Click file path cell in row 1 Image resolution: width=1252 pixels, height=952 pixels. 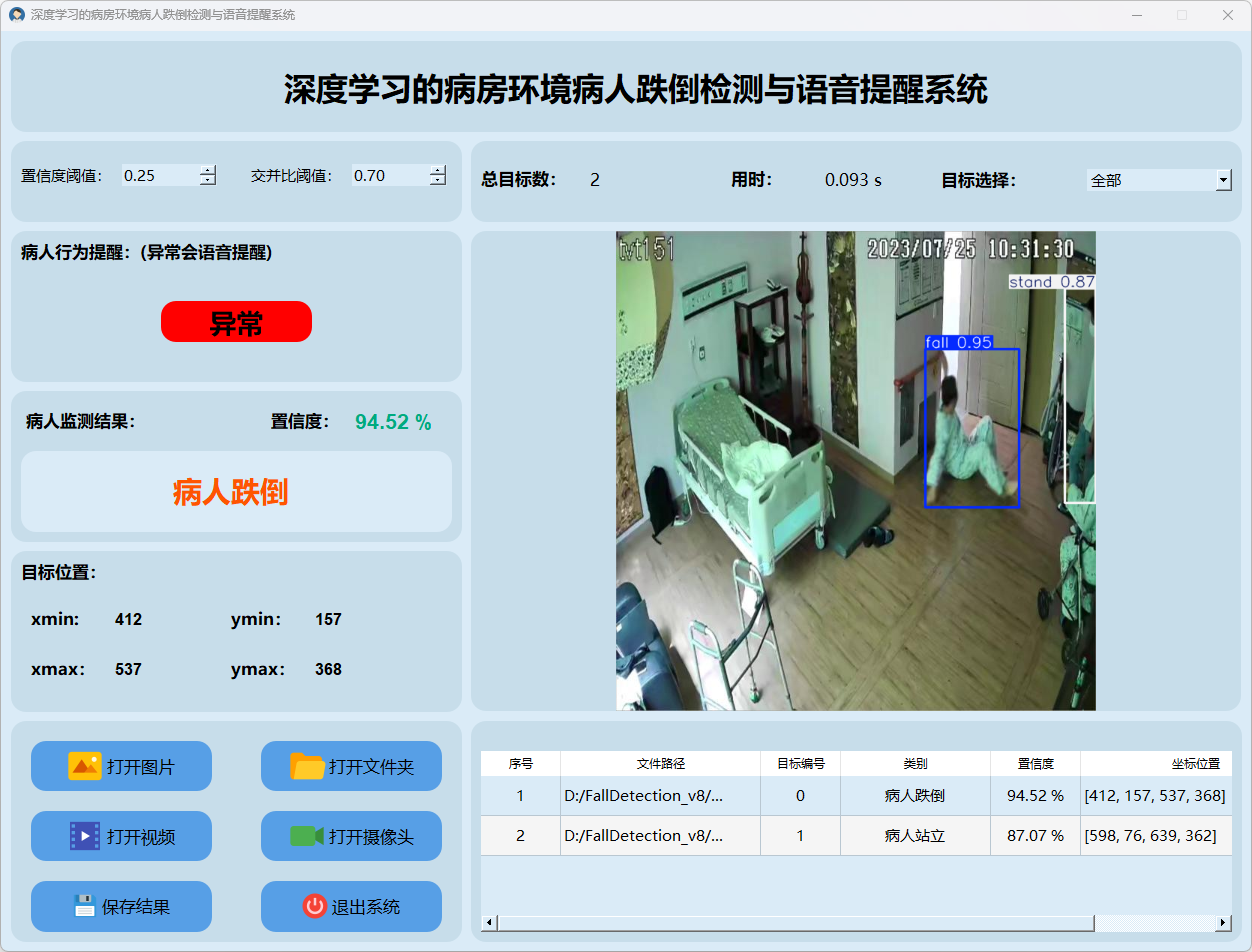coord(660,796)
